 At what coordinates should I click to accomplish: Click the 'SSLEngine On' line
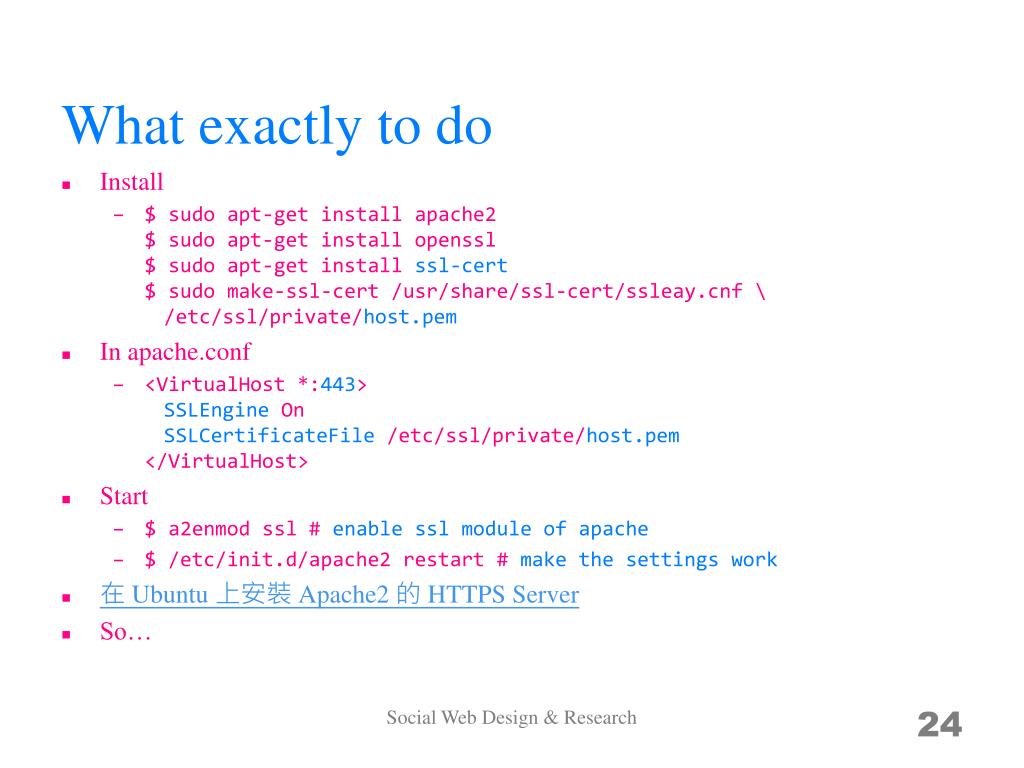(x=234, y=410)
